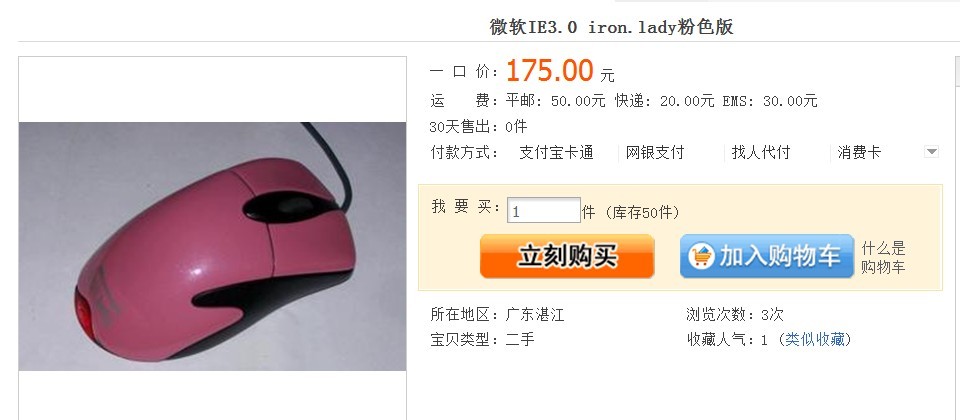Image resolution: width=960 pixels, height=420 pixels.
Task: Click the pink mouse product photo
Action: coord(212,246)
